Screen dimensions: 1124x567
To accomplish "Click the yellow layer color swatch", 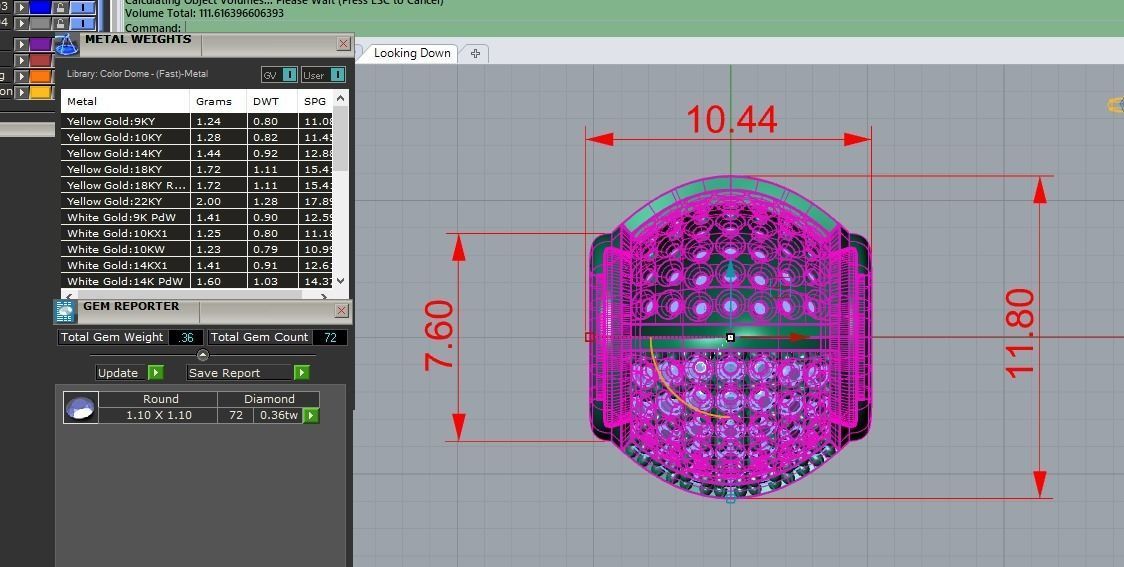I will (40, 92).
